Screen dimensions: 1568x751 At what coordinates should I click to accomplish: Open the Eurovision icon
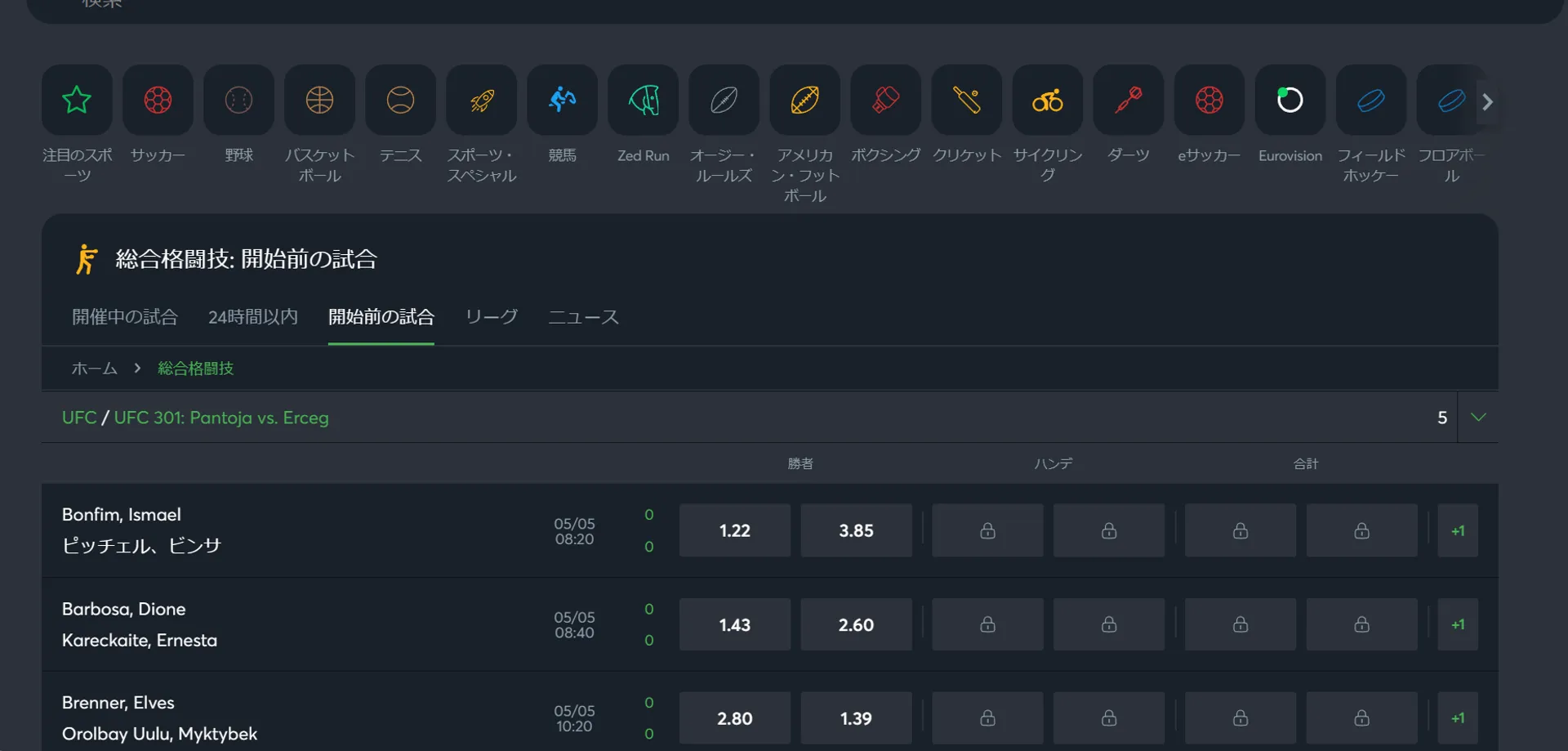pyautogui.click(x=1290, y=100)
